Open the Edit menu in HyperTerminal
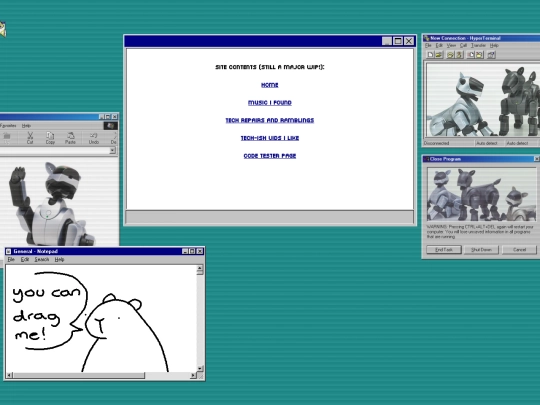540x405 pixels. (439, 45)
